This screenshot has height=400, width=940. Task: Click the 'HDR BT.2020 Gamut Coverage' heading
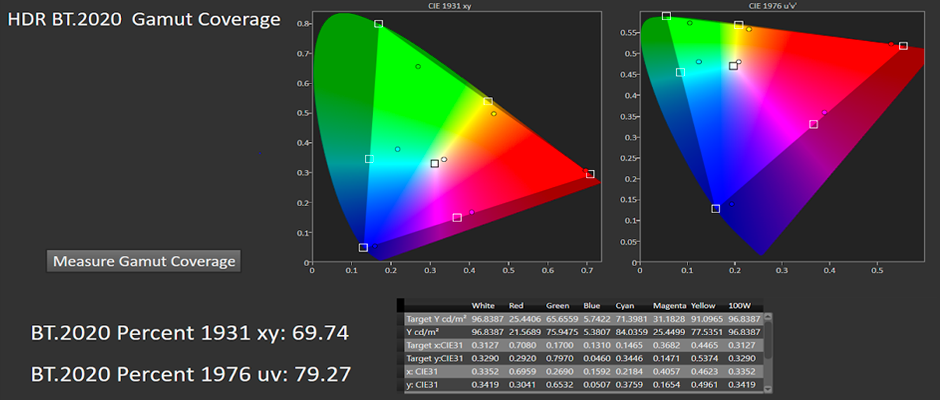tap(144, 19)
